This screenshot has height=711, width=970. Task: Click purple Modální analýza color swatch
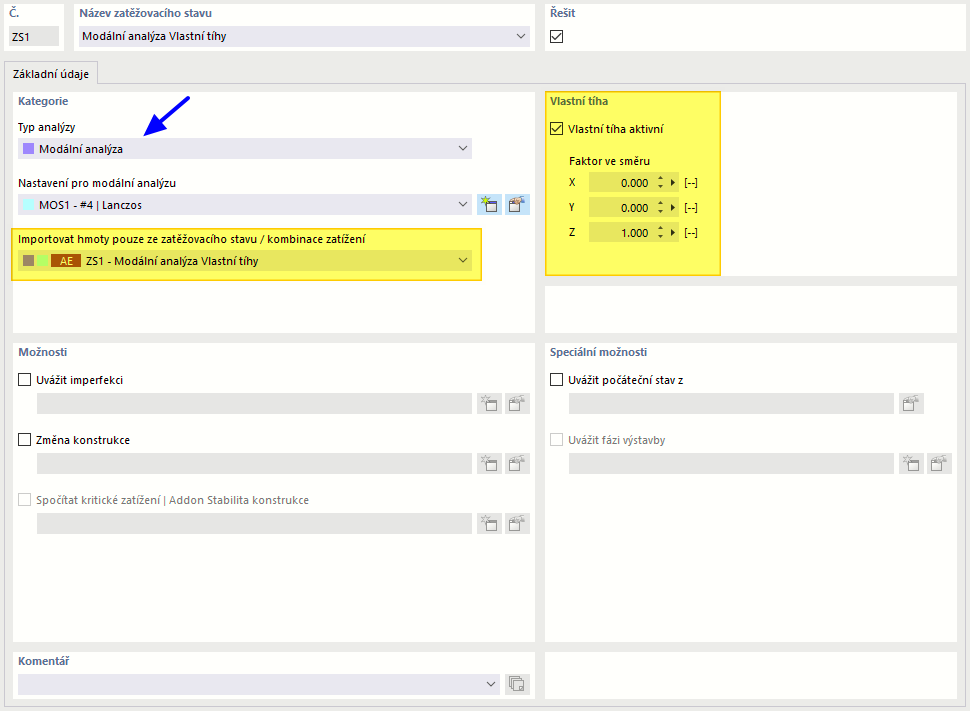(28, 149)
